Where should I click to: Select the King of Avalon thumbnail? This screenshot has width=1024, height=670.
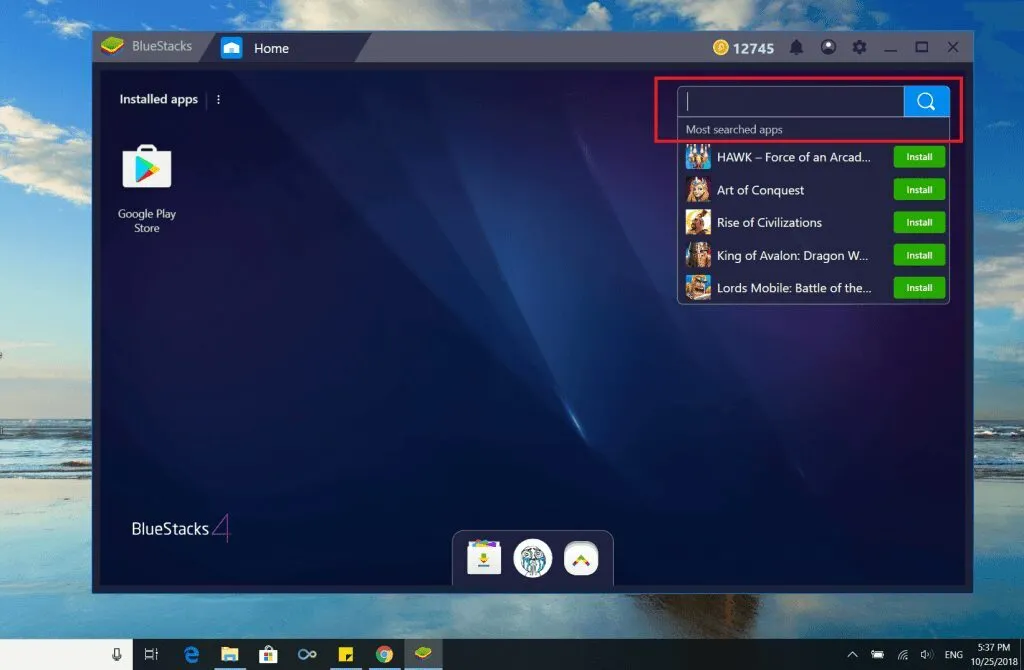[698, 255]
